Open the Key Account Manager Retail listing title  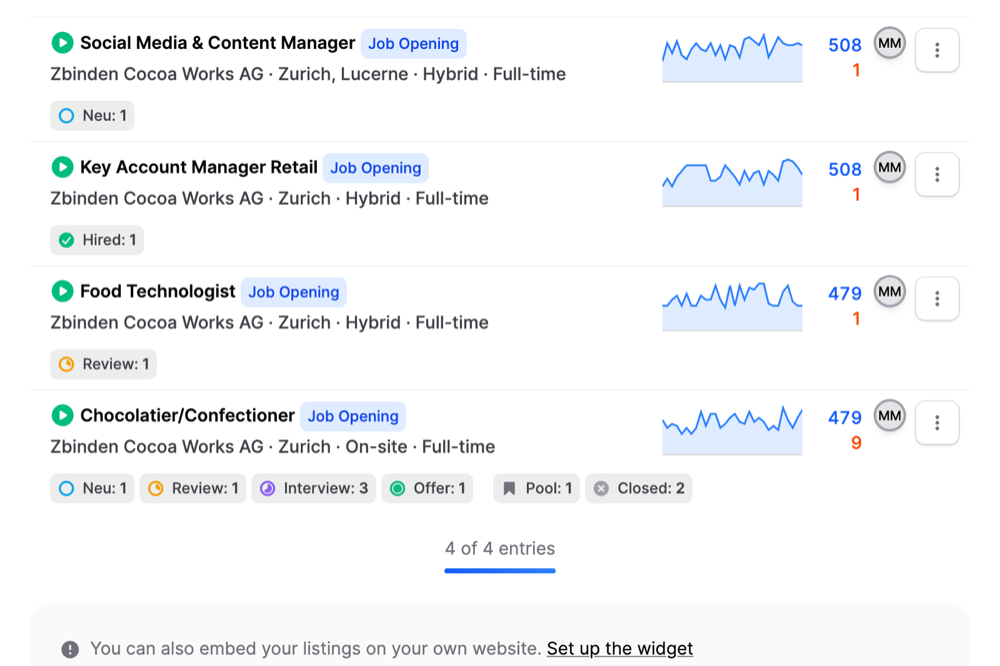click(199, 167)
